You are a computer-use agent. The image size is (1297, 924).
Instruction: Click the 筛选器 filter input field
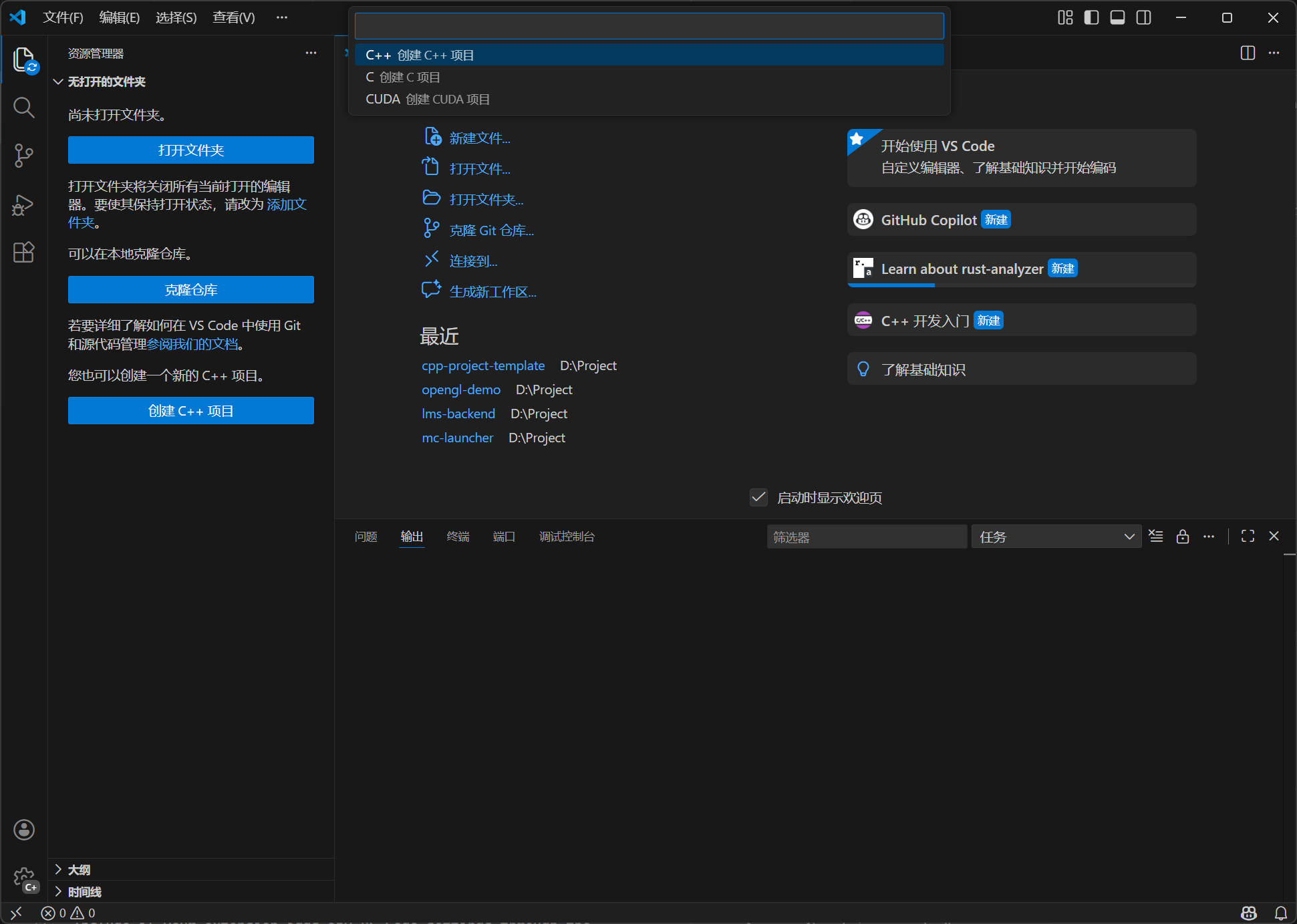click(866, 536)
